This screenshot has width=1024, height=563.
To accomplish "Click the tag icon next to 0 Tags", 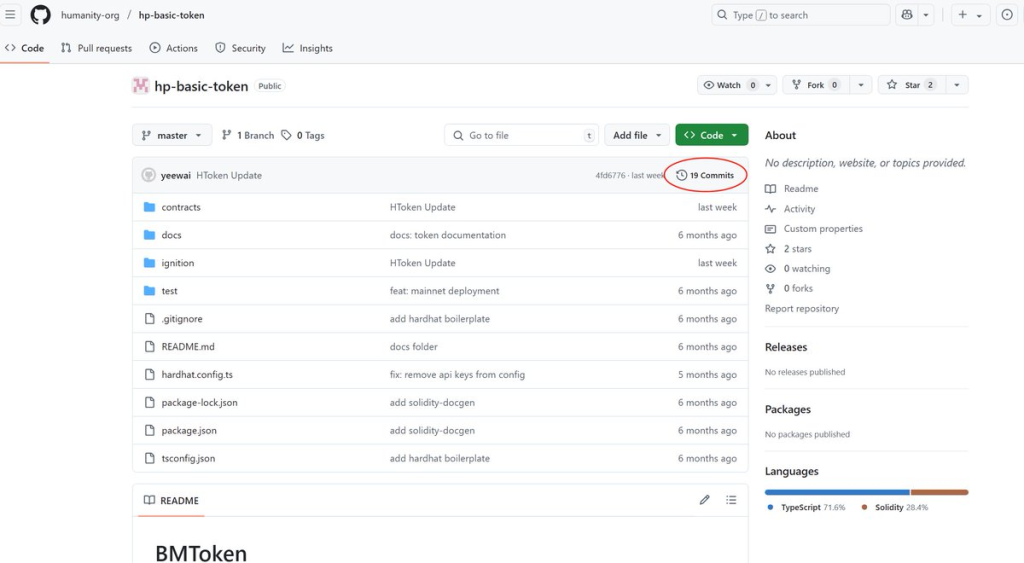I will coord(286,135).
